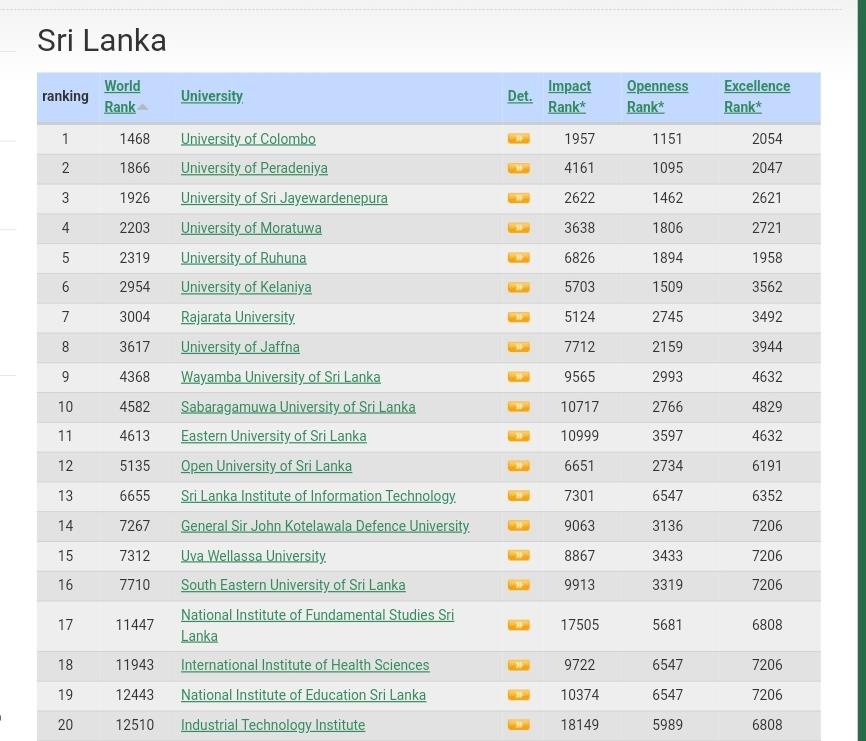The width and height of the screenshot is (866, 741).
Task: Open details icon for University of Peradeniya
Action: [518, 169]
